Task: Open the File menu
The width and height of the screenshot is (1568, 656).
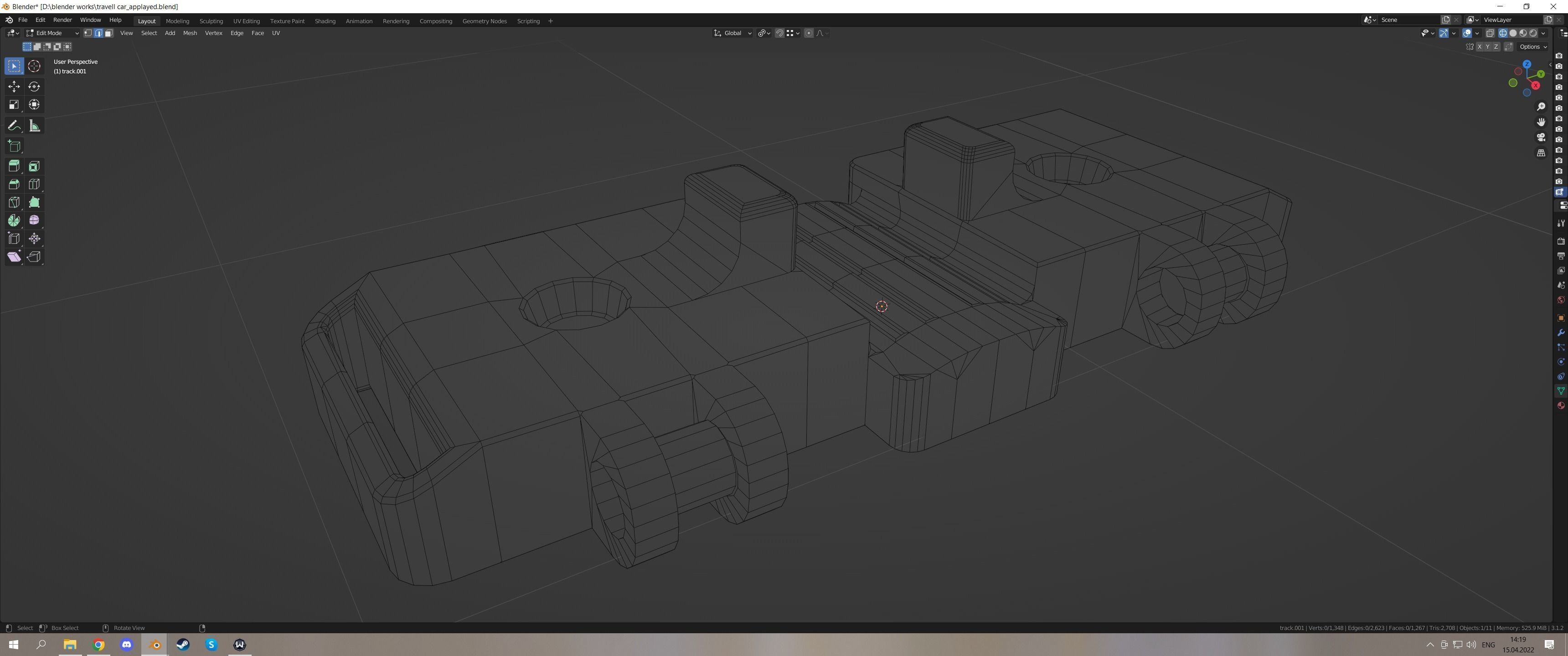Action: coord(22,20)
